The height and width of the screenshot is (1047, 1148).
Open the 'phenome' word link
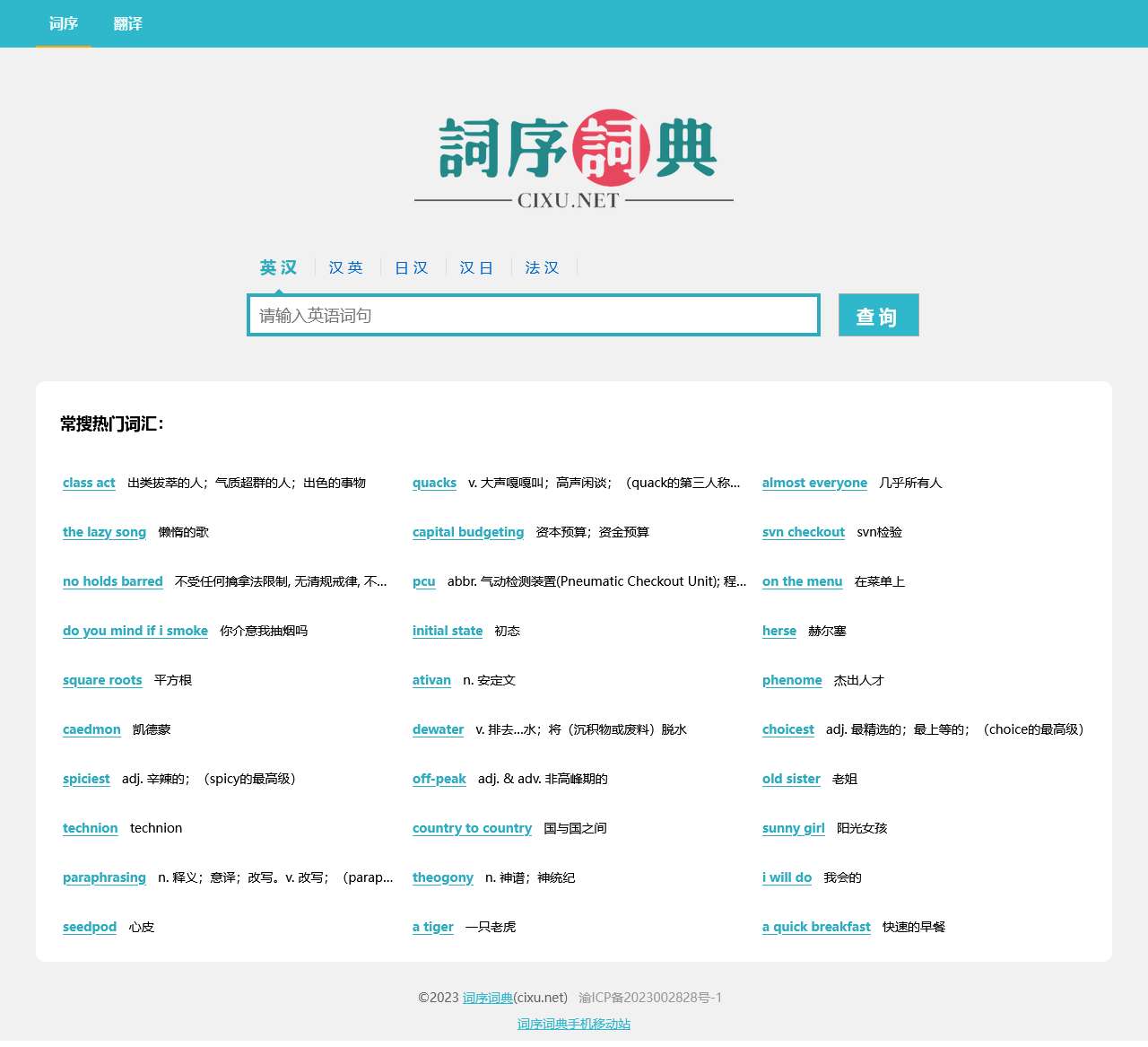(x=792, y=680)
